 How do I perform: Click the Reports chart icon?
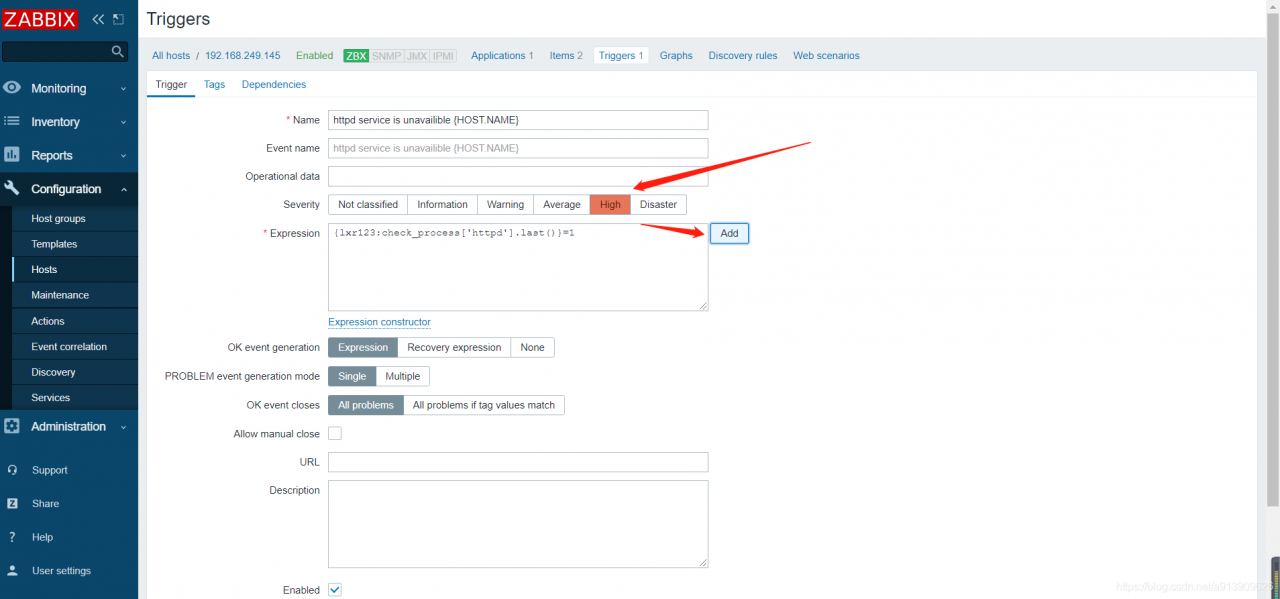[12, 155]
